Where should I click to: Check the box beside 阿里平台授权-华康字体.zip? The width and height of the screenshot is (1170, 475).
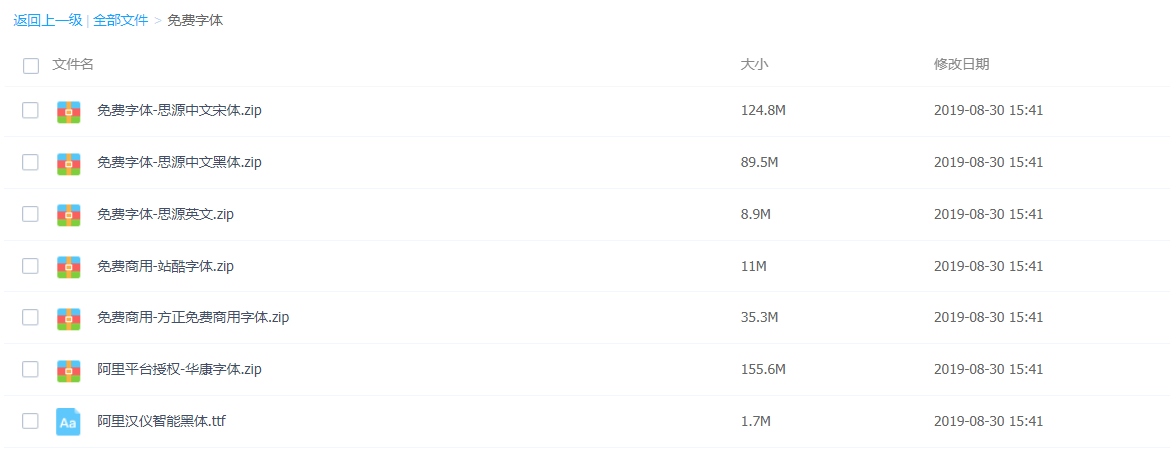(x=30, y=369)
